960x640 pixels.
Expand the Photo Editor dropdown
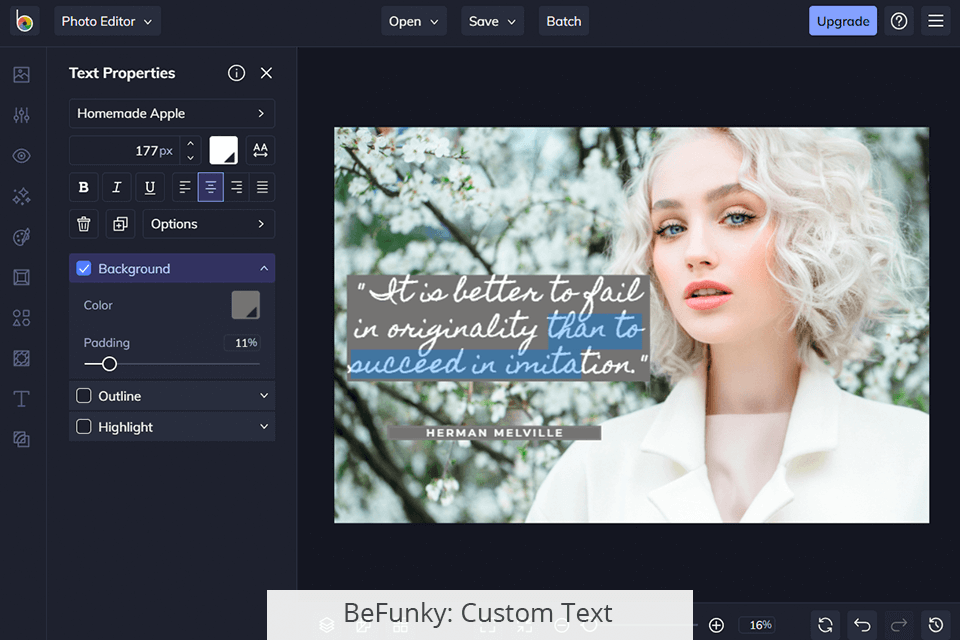106,21
